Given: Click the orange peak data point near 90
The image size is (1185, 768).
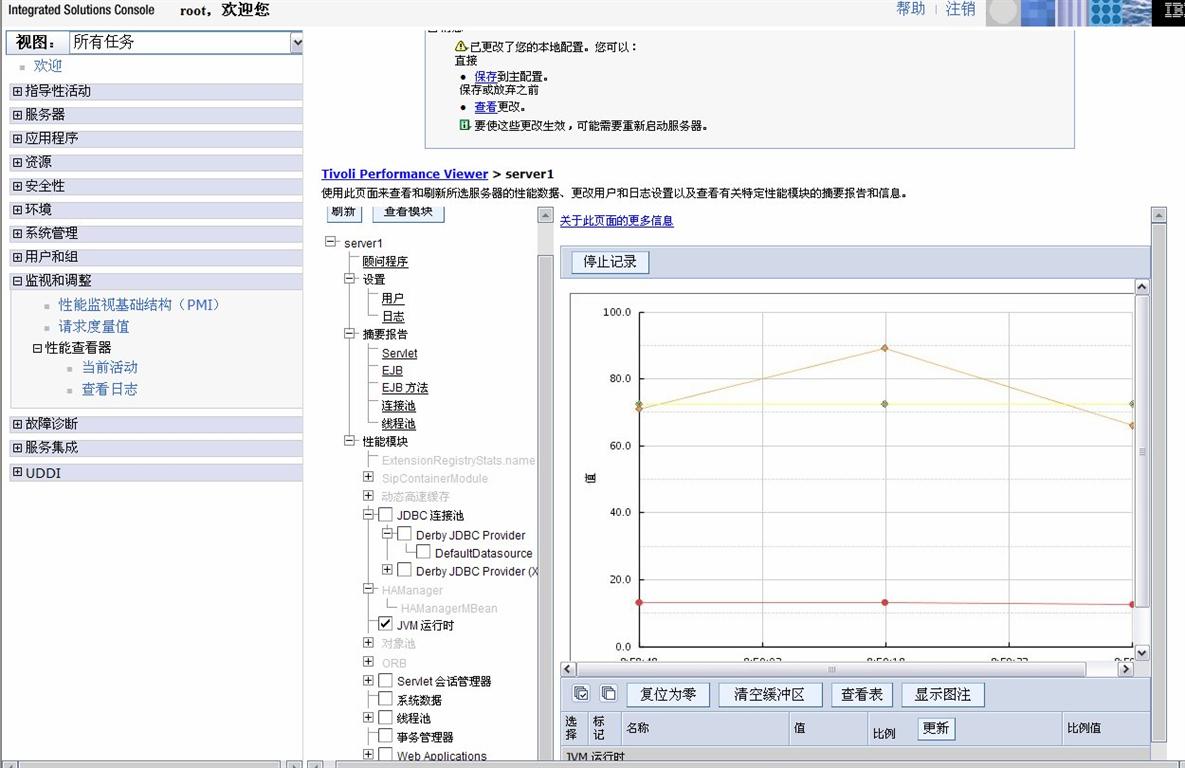Looking at the screenshot, I should pos(885,348).
